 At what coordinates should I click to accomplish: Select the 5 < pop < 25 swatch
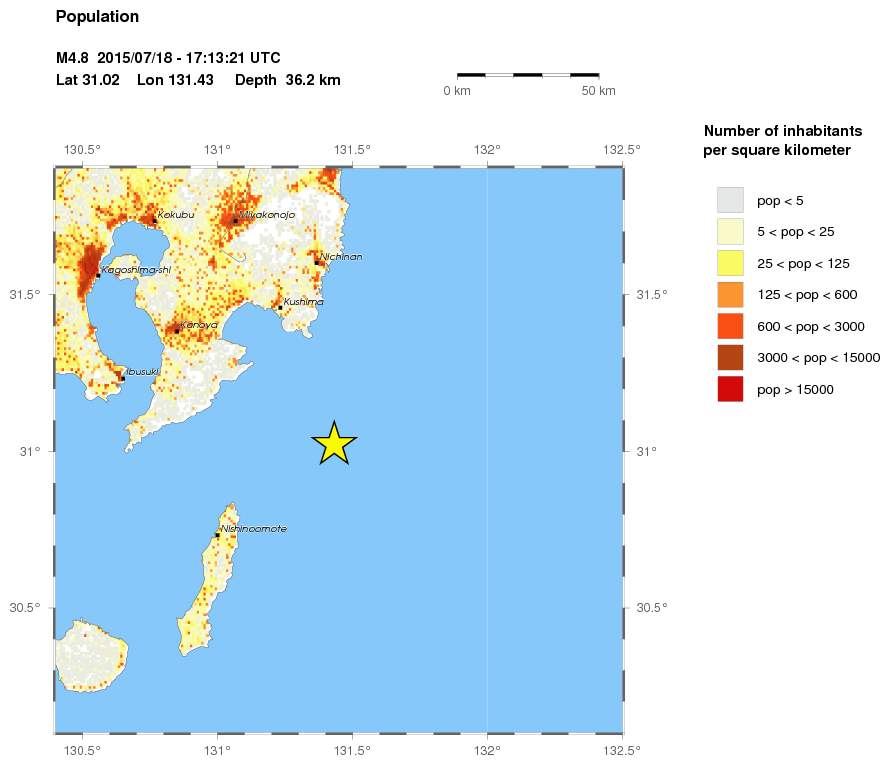click(730, 232)
